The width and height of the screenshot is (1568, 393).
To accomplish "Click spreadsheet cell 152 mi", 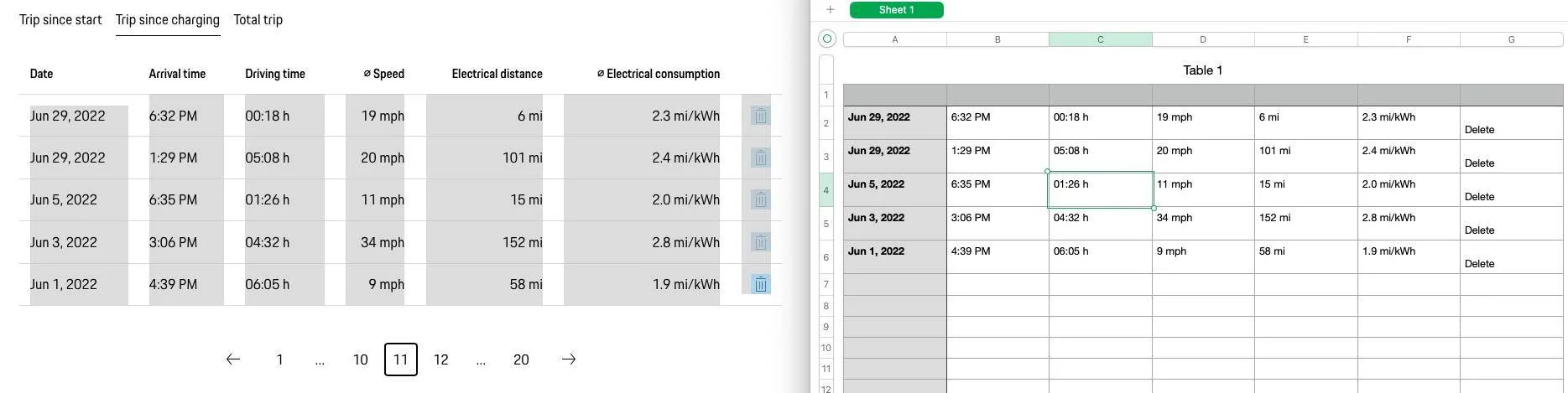I will point(1305,224).
